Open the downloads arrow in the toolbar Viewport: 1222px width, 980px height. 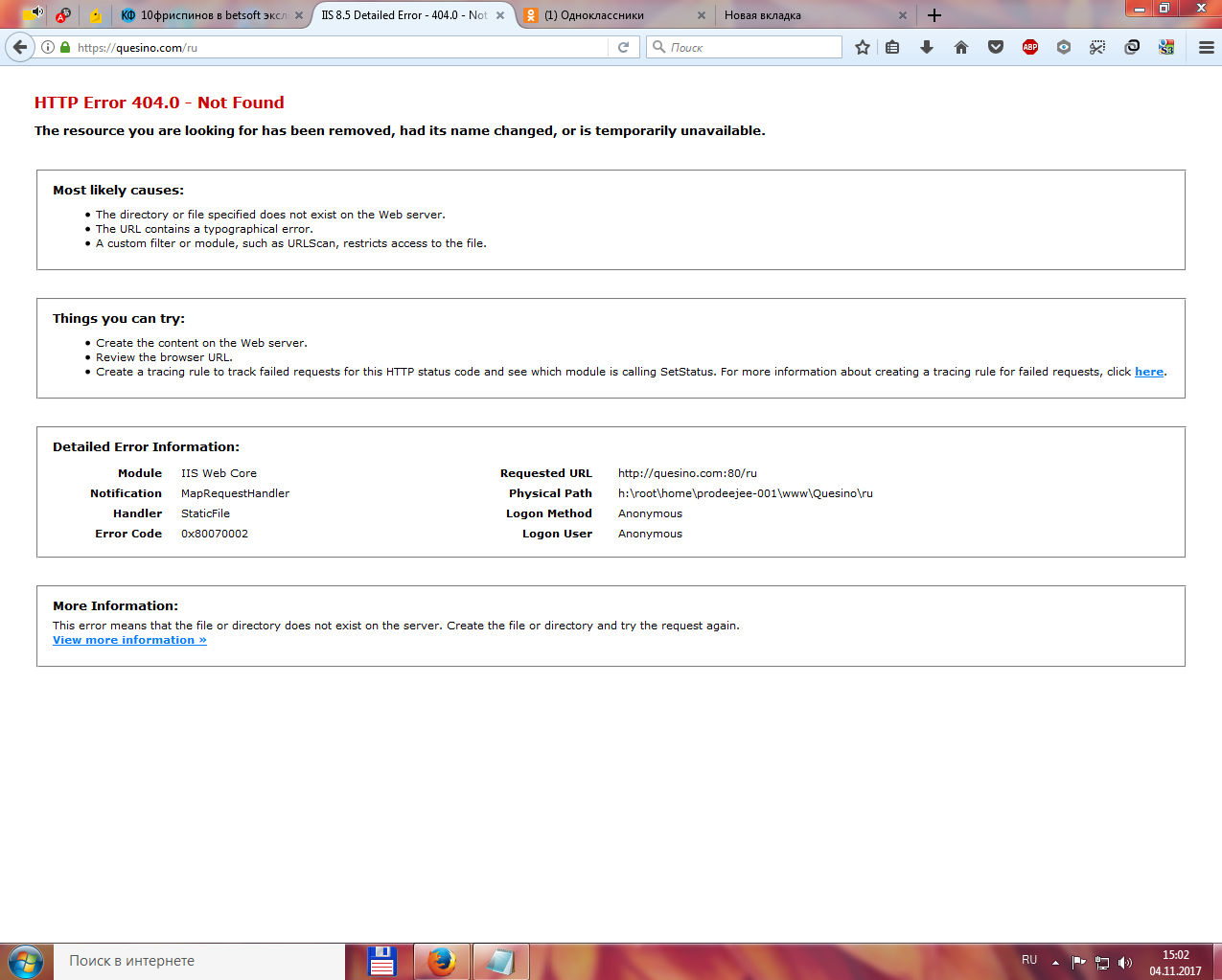tap(927, 47)
